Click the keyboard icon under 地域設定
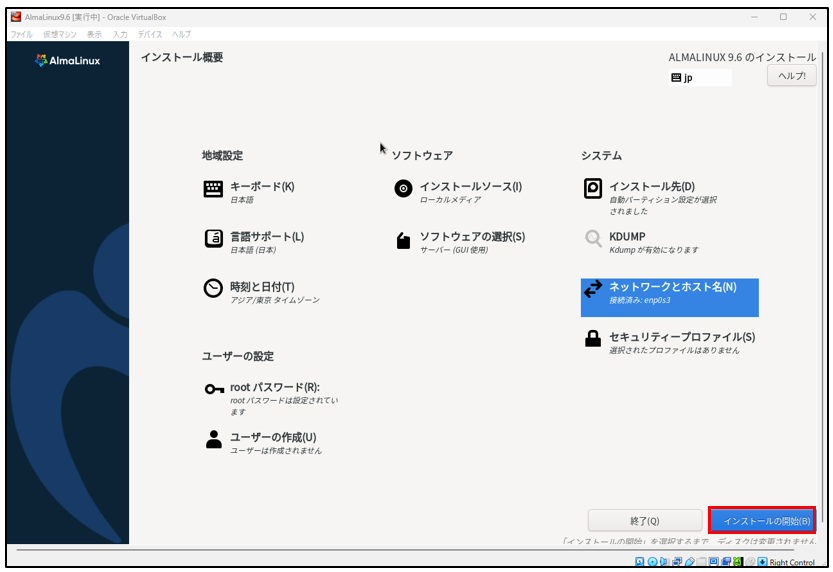 [x=213, y=189]
